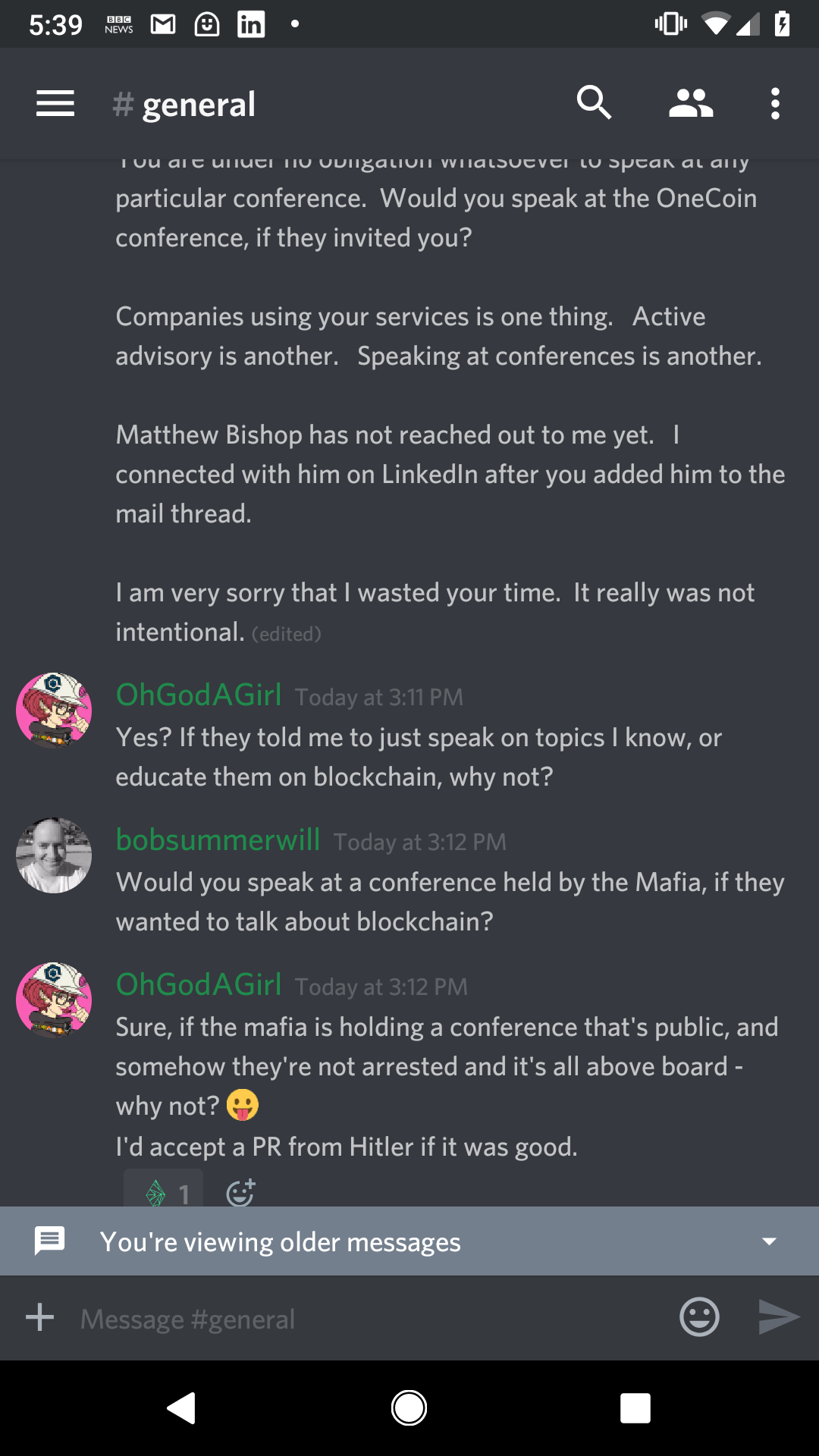Expand the older messages banner chevron
The height and width of the screenshot is (1456, 819).
[x=769, y=1241]
